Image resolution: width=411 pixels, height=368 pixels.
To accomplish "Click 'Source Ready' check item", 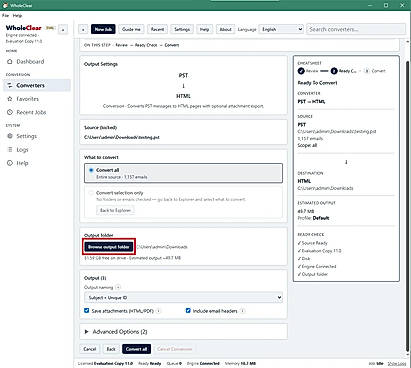I will click(313, 243).
